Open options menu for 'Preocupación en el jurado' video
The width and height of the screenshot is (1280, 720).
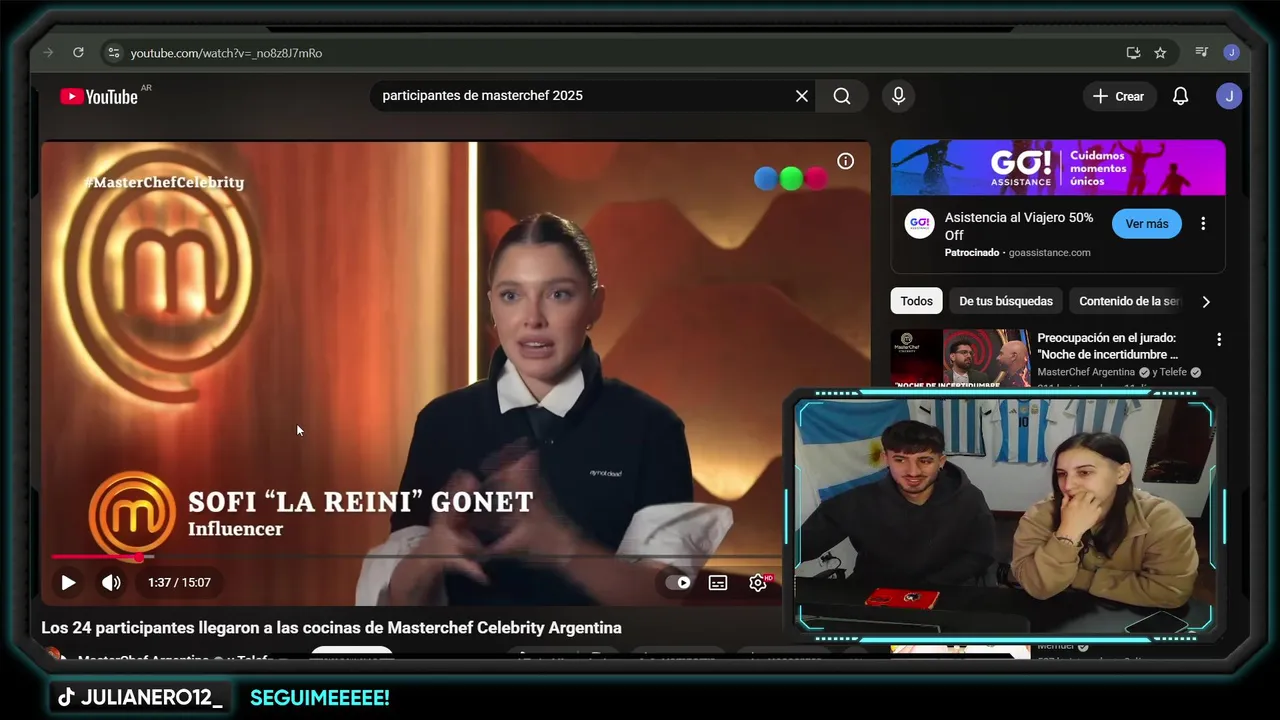pos(1219,340)
